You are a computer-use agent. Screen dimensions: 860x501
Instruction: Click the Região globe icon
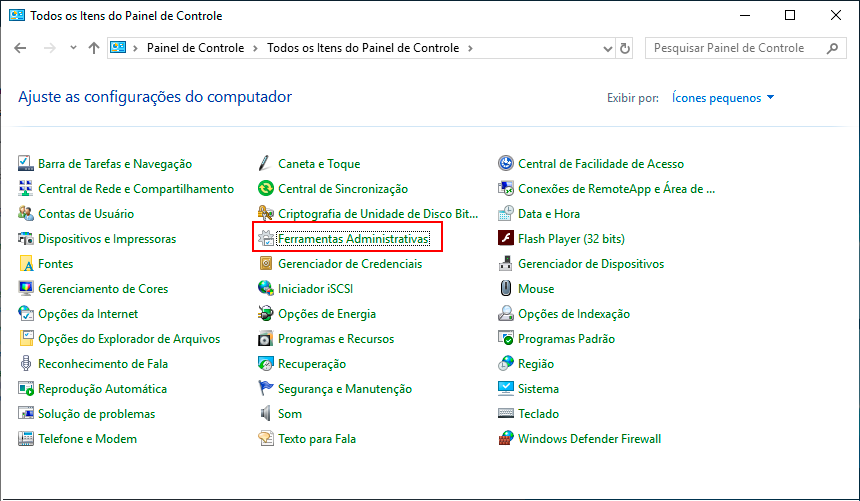click(x=506, y=364)
